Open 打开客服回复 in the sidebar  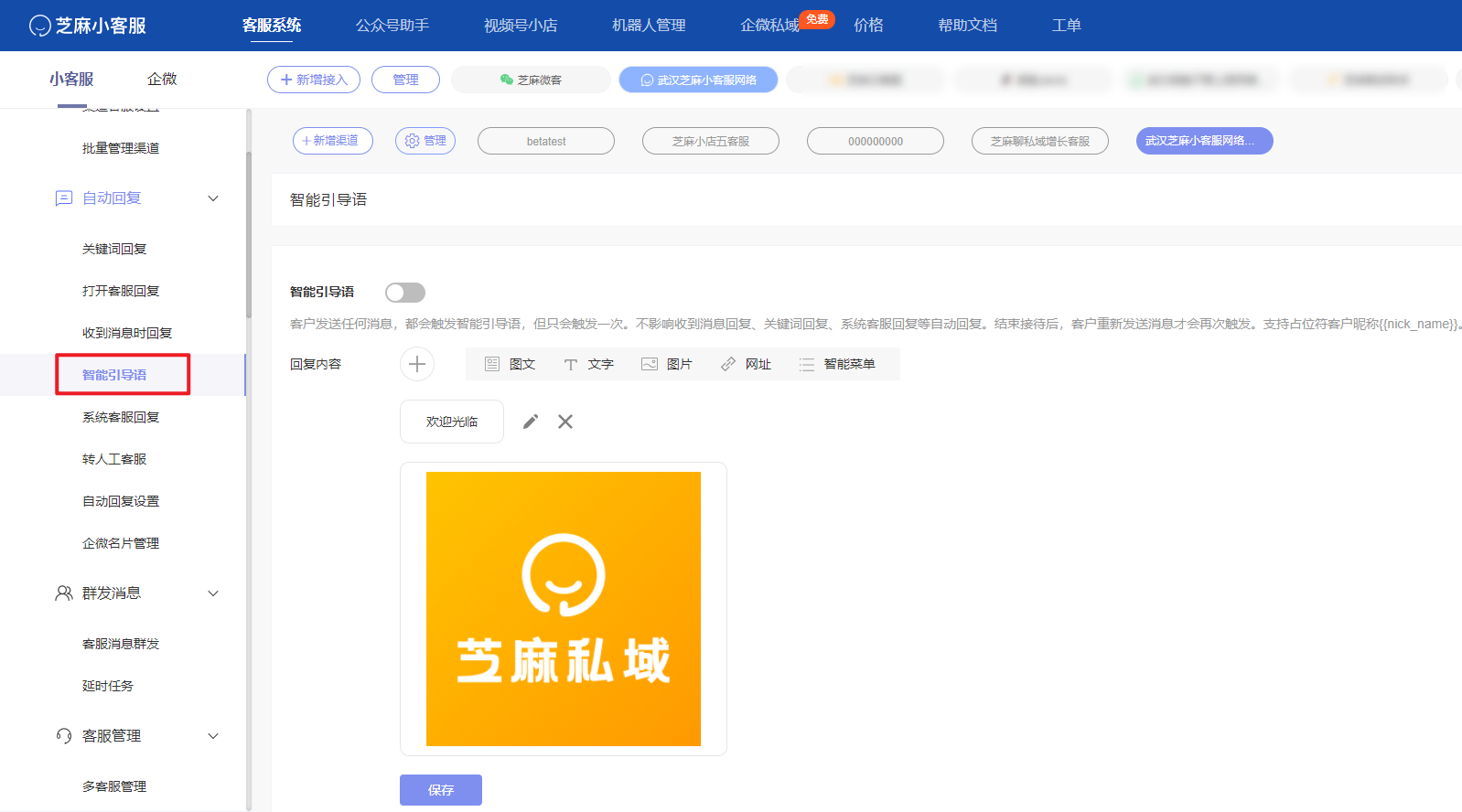[x=121, y=291]
